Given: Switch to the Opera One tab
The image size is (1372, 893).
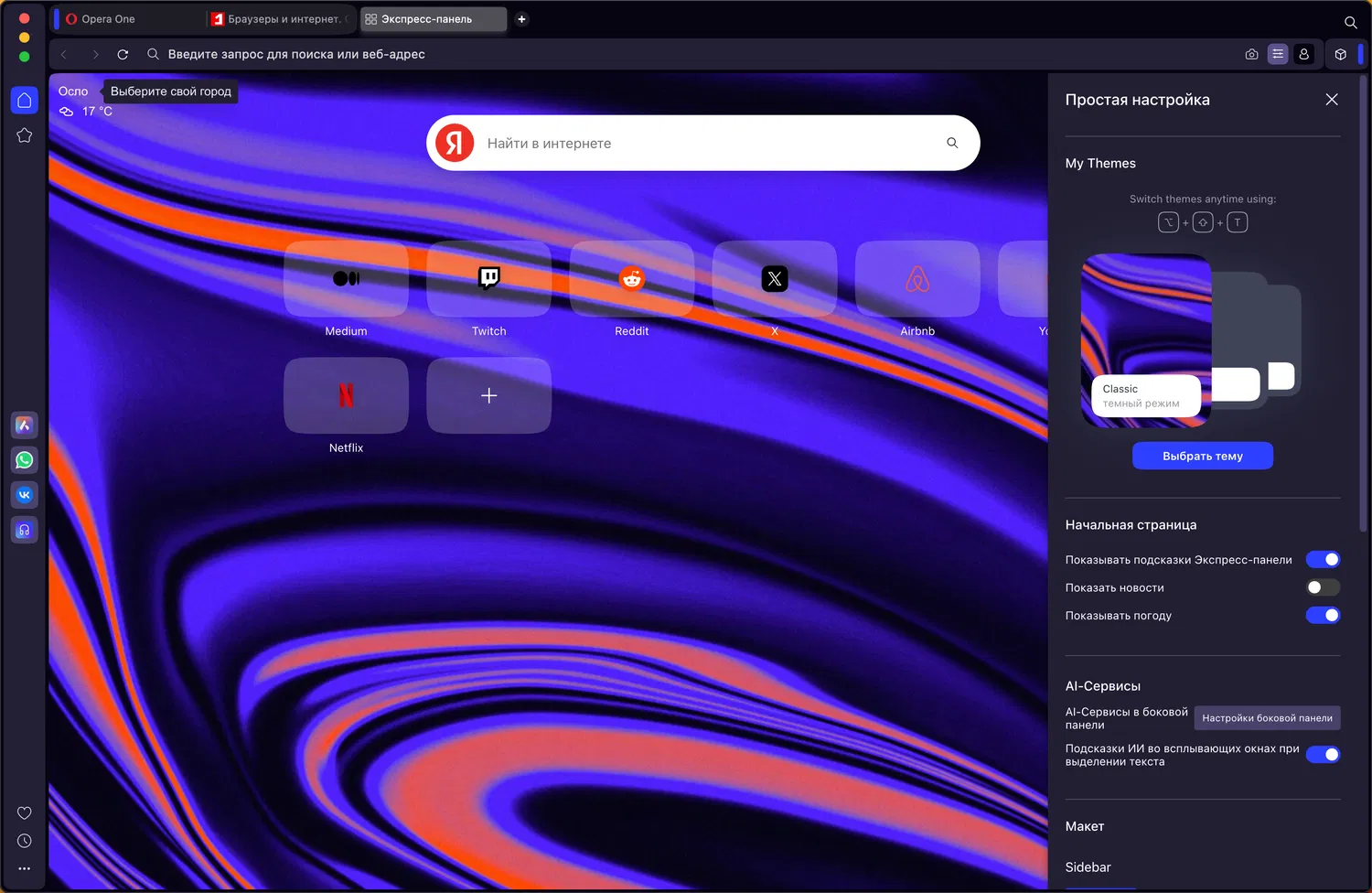Looking at the screenshot, I should [108, 19].
